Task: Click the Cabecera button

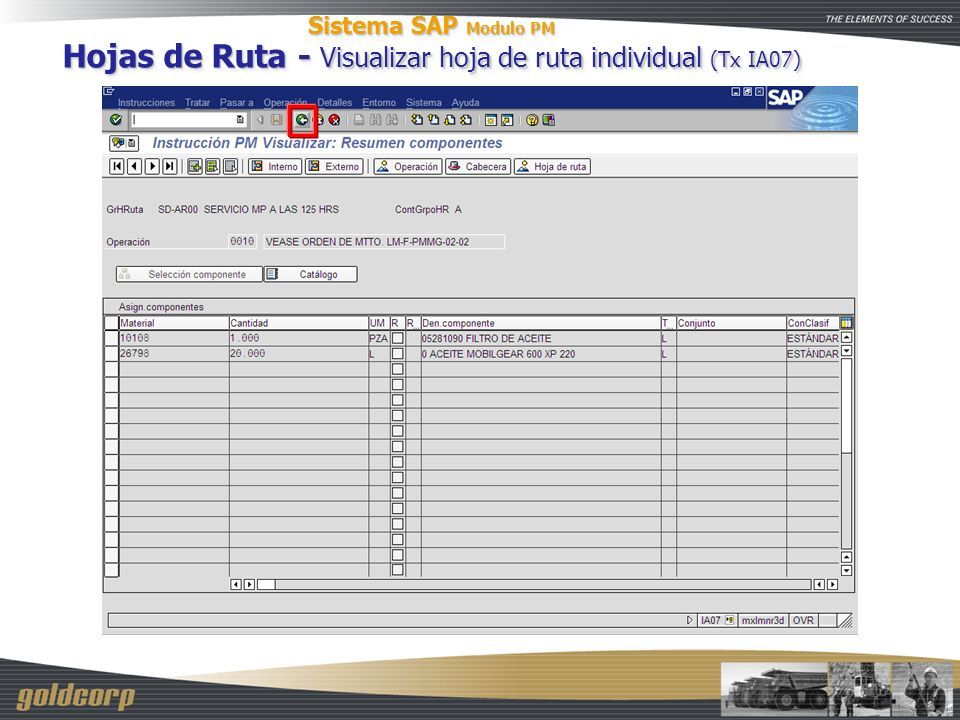Action: [x=478, y=166]
